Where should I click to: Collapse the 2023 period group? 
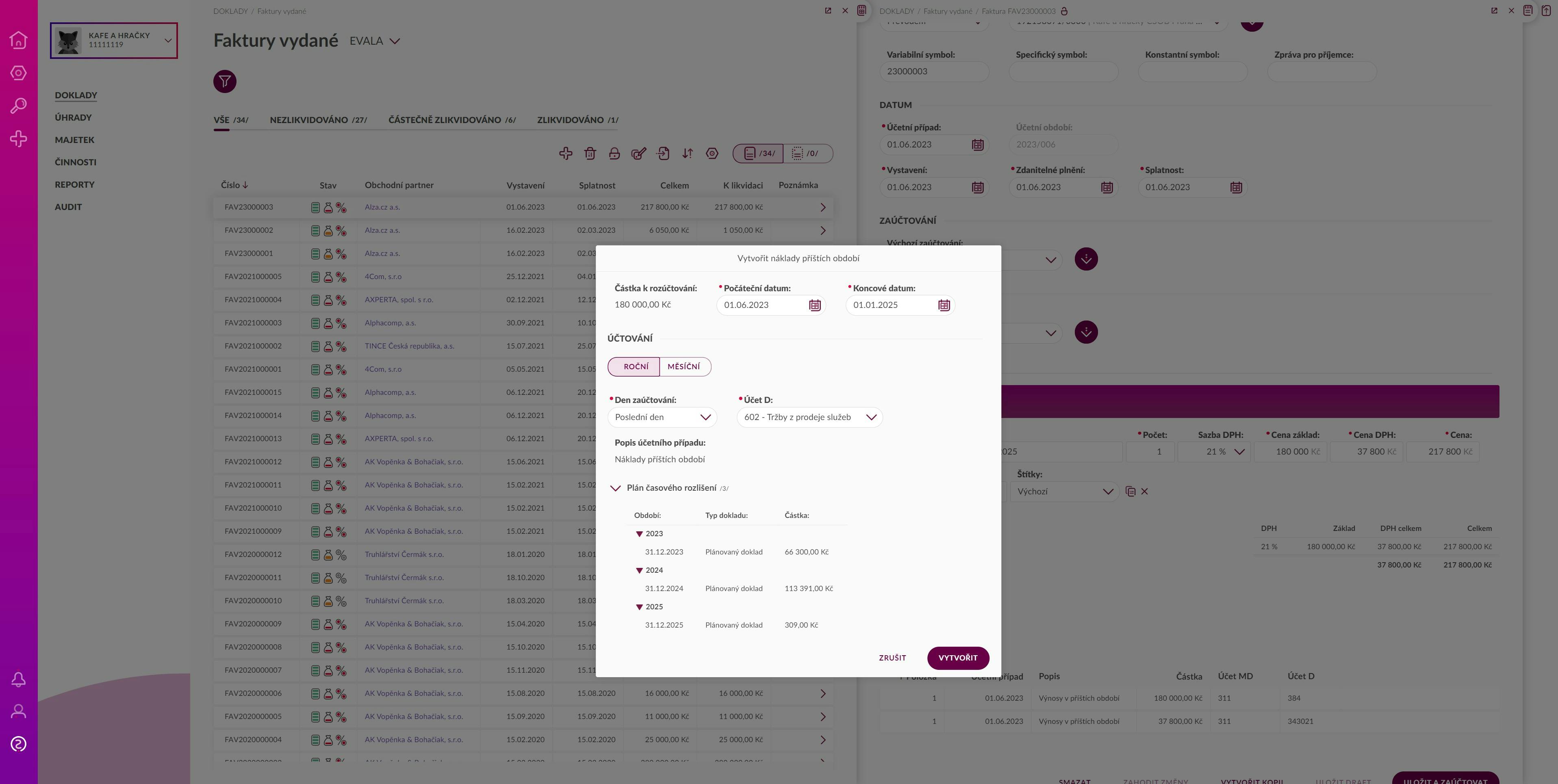click(x=639, y=534)
